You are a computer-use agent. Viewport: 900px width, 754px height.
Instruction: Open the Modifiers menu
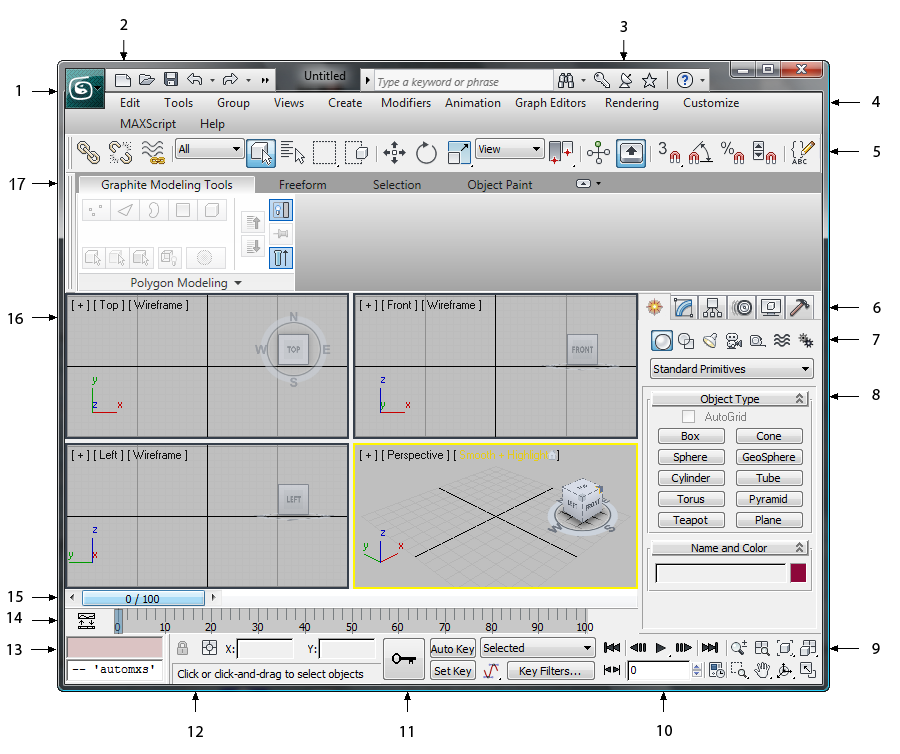405,103
